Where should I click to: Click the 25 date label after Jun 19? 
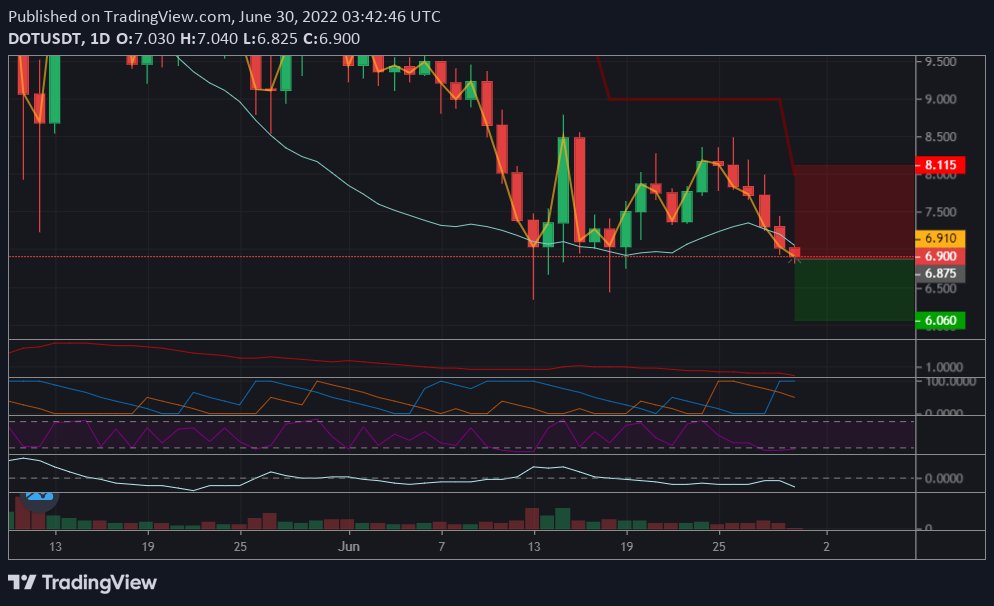point(718,546)
